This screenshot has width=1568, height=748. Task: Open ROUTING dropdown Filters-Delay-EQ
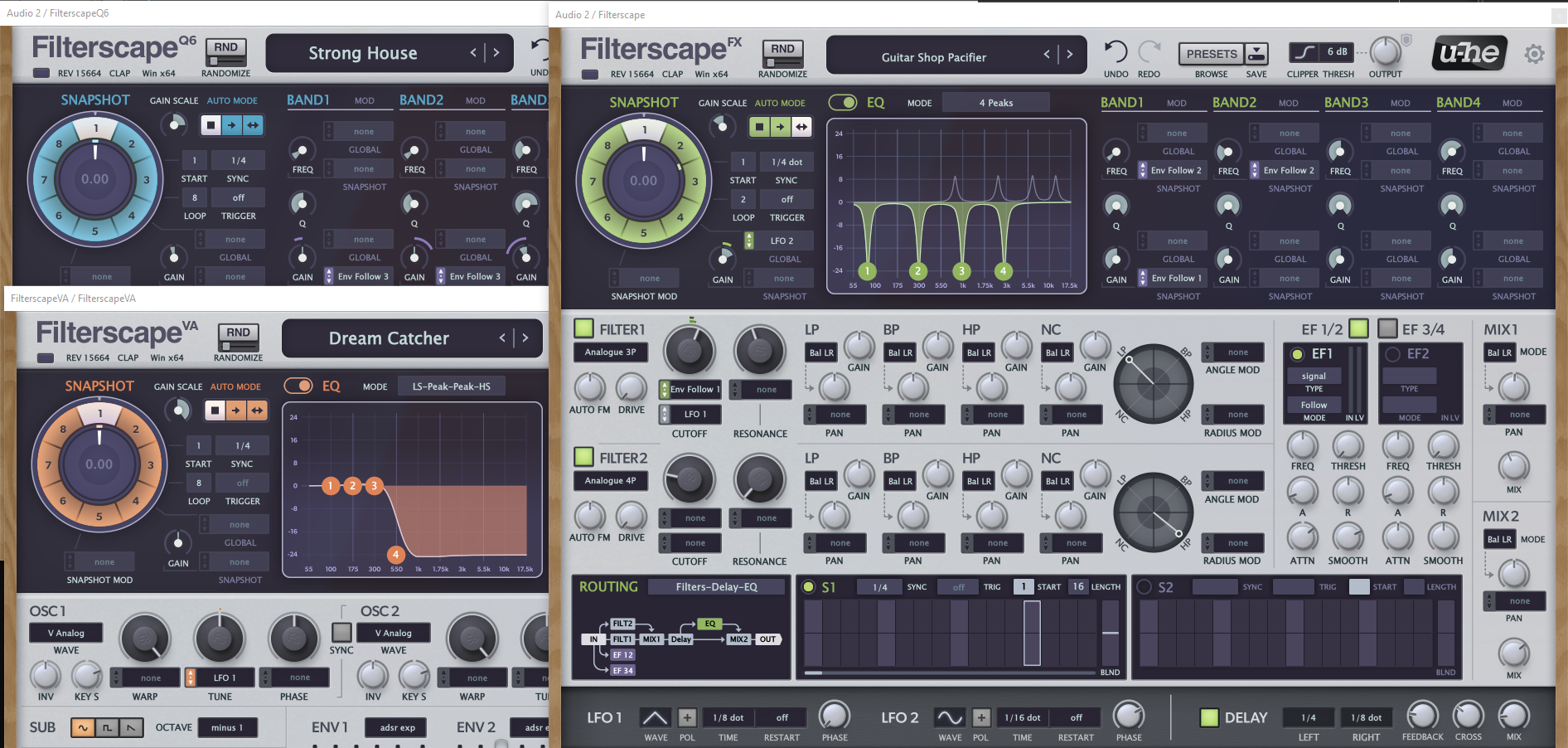coord(716,586)
